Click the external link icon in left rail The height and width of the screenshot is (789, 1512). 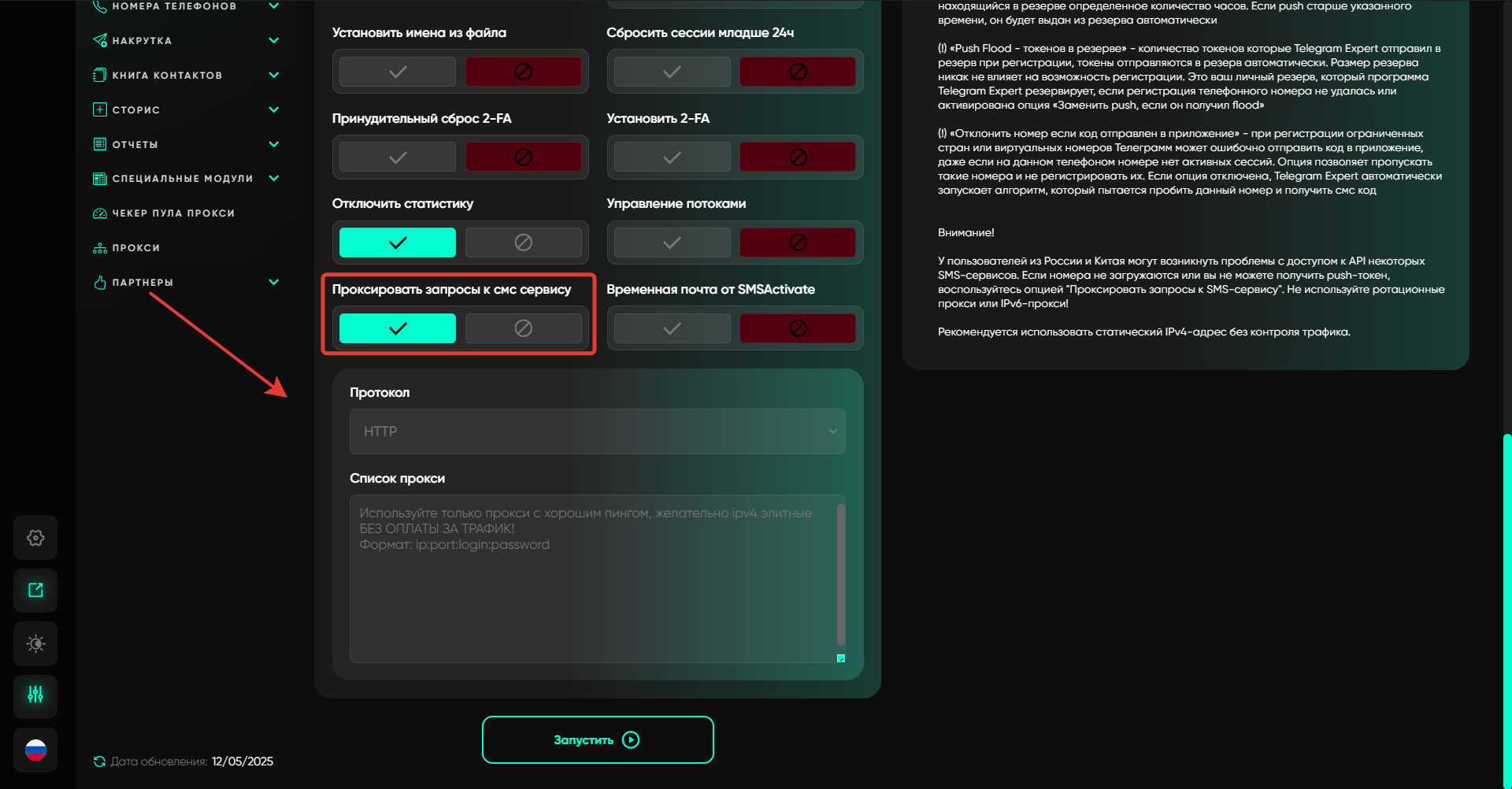click(35, 591)
